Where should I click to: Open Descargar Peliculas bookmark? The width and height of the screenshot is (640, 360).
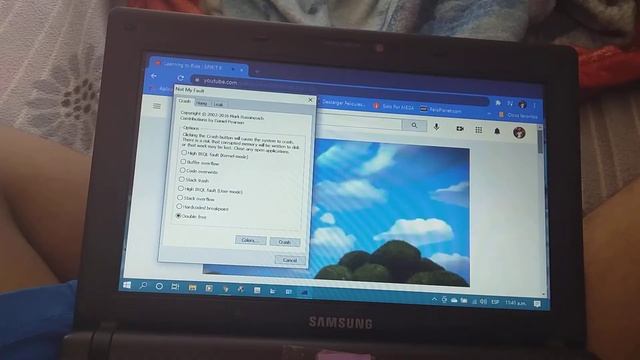pos(343,103)
